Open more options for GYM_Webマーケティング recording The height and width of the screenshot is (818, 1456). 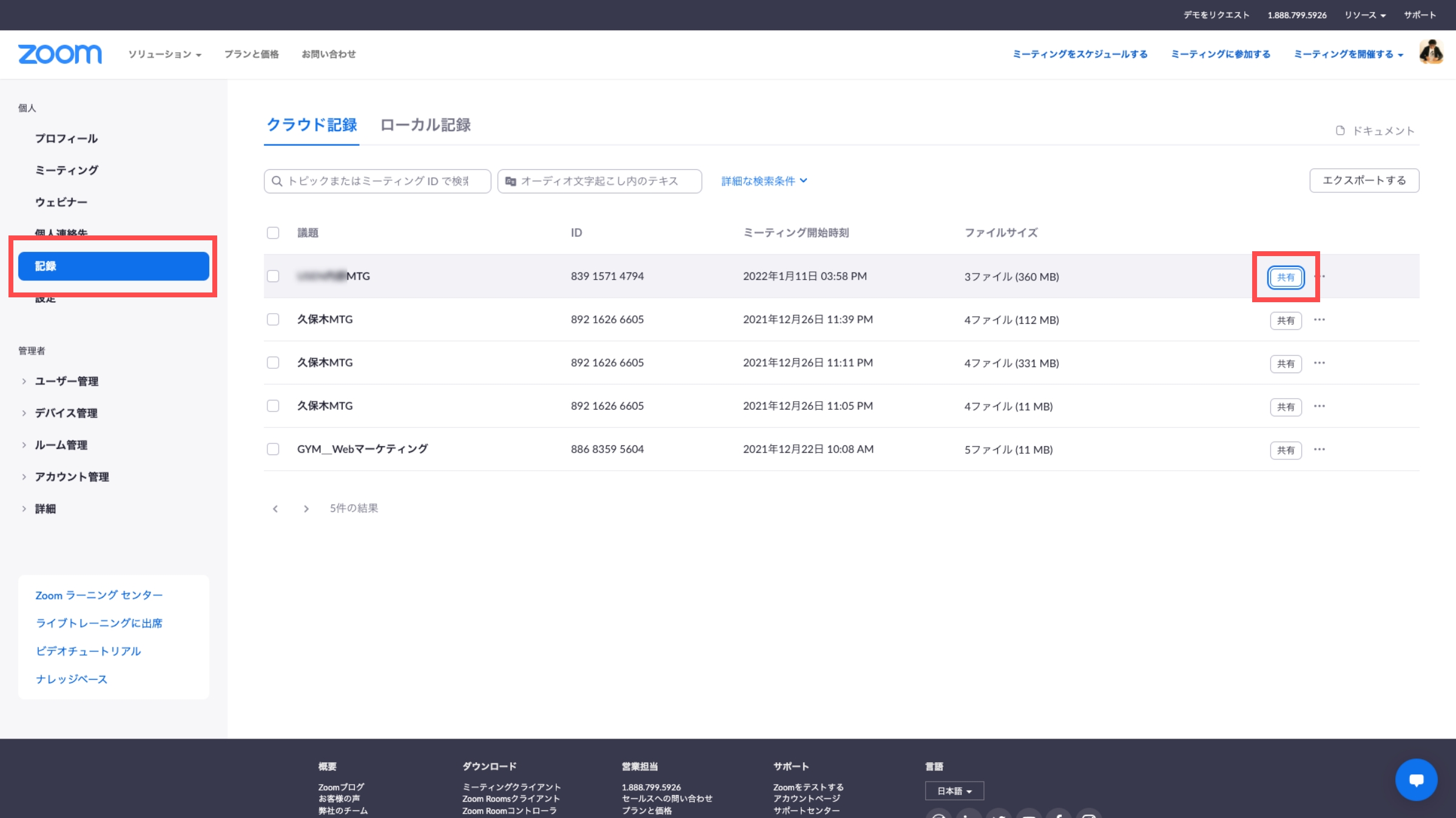point(1319,449)
